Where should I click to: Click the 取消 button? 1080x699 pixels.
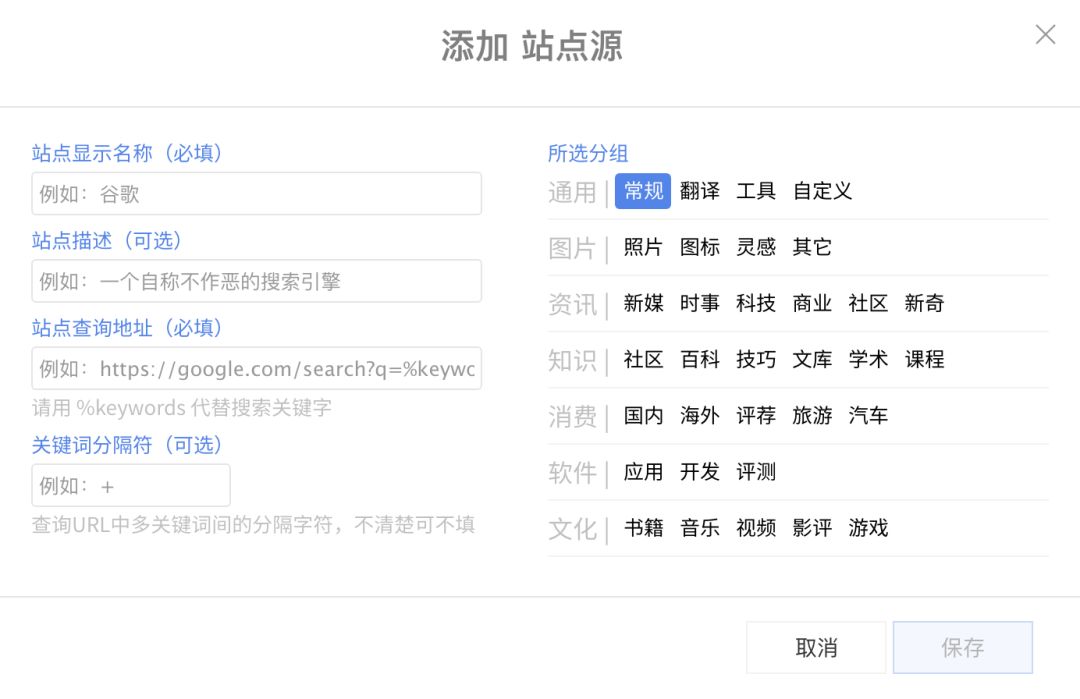tap(816, 647)
